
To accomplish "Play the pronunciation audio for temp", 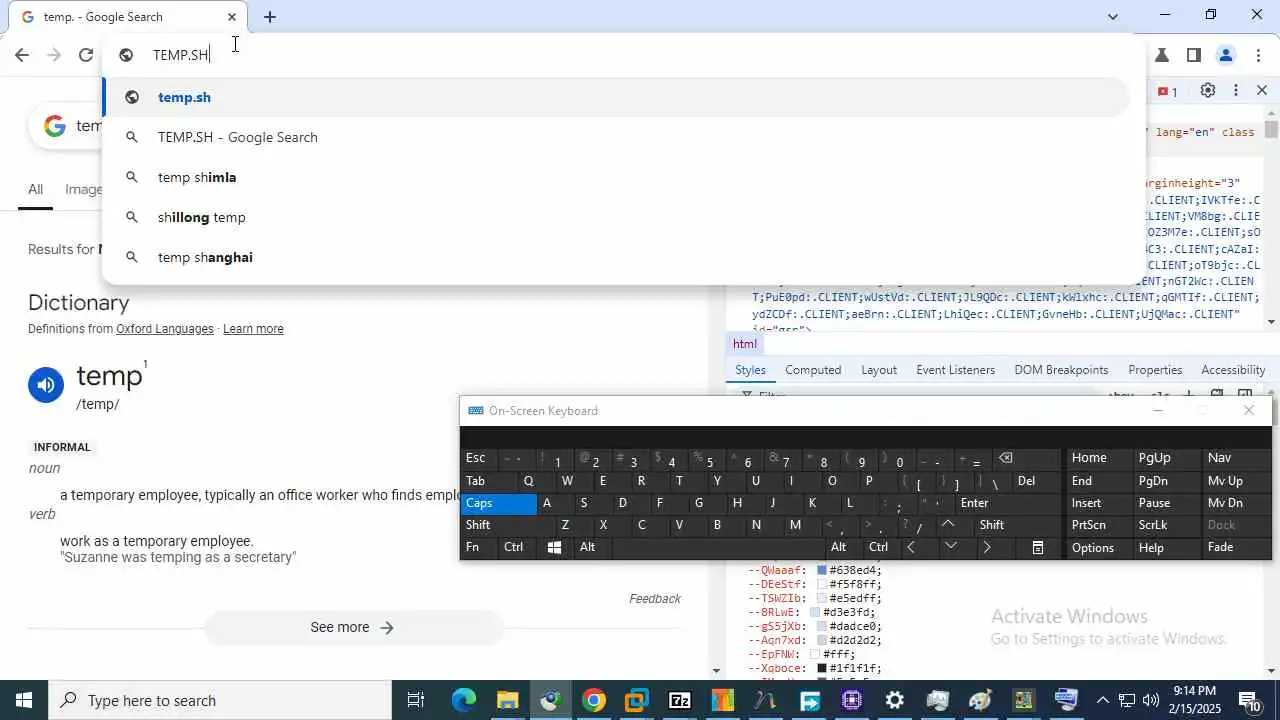I will click(46, 385).
